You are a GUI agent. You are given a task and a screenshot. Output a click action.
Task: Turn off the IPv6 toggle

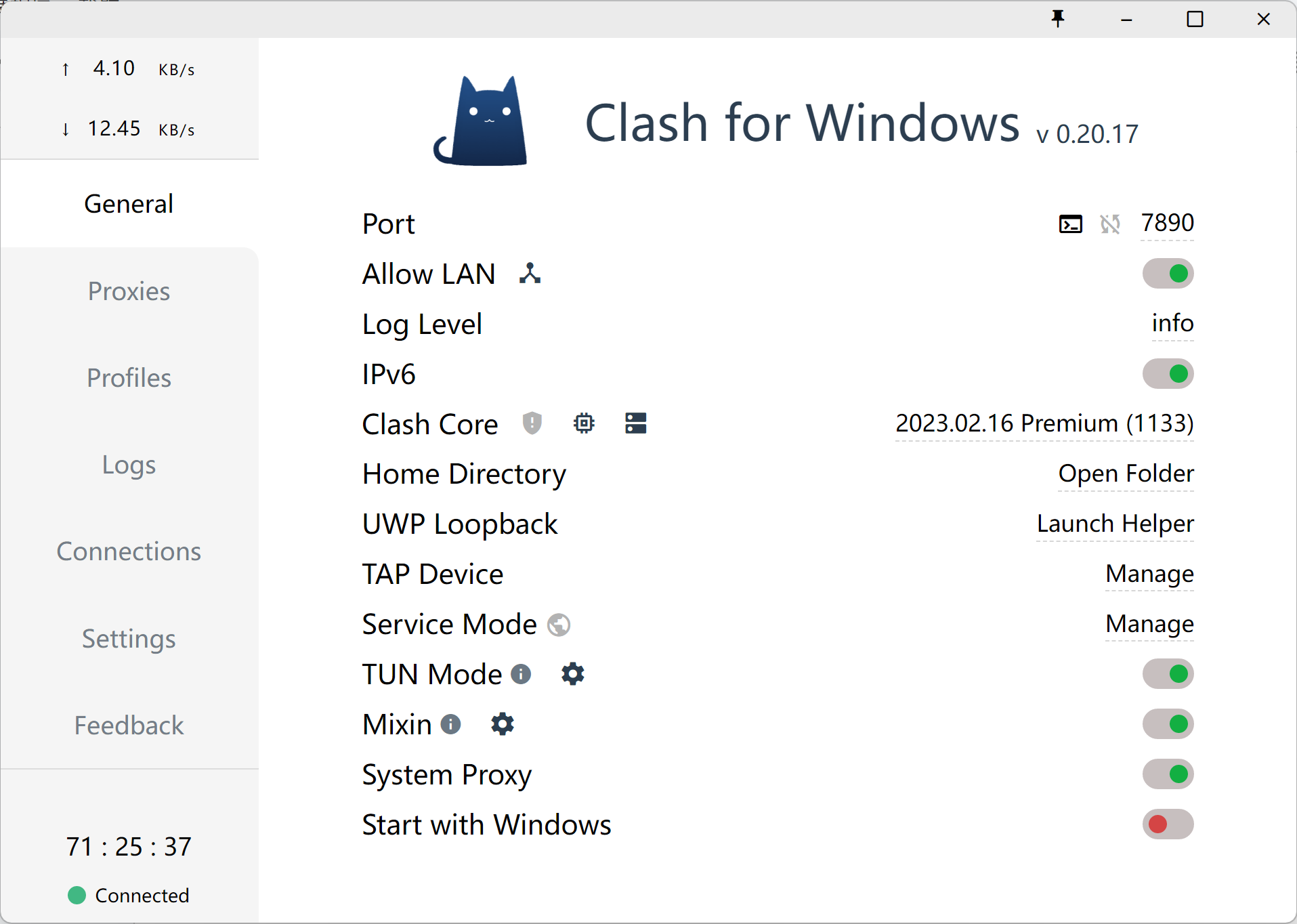pyautogui.click(x=1168, y=373)
